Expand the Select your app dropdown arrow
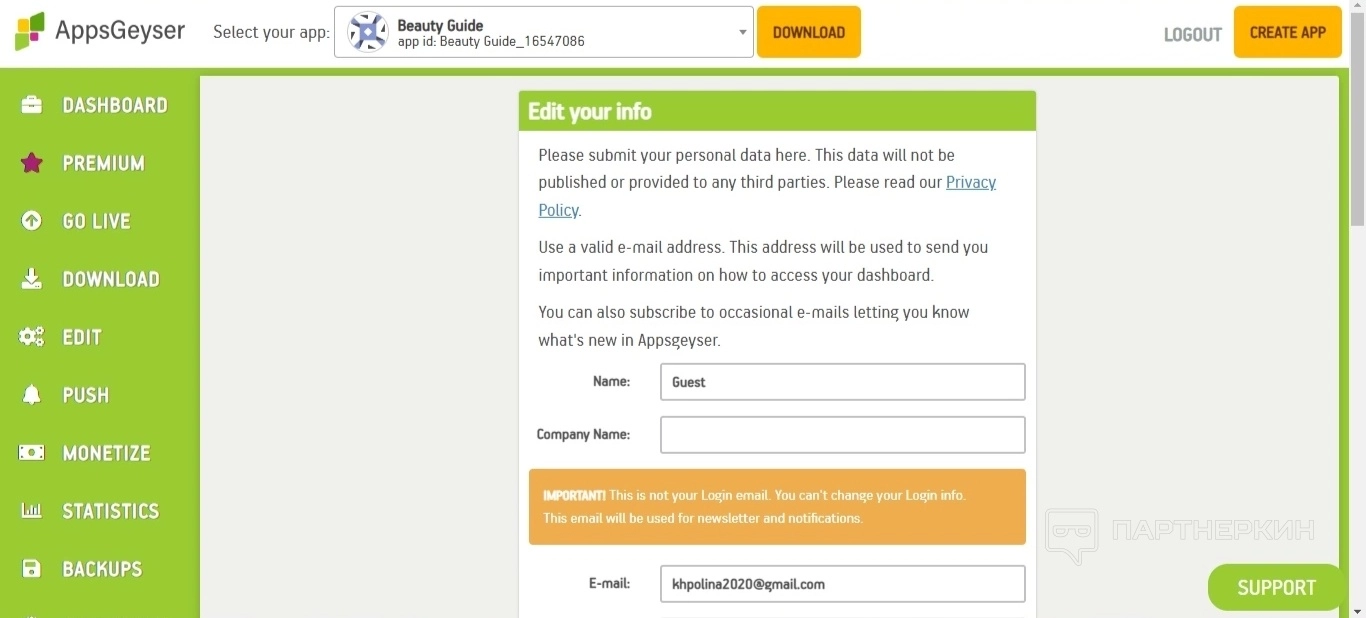 coord(742,32)
